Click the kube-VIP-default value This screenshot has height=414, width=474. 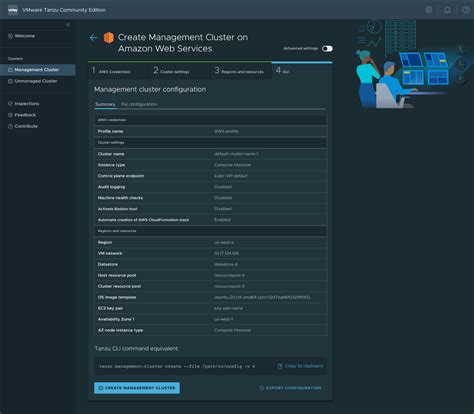(x=231, y=176)
